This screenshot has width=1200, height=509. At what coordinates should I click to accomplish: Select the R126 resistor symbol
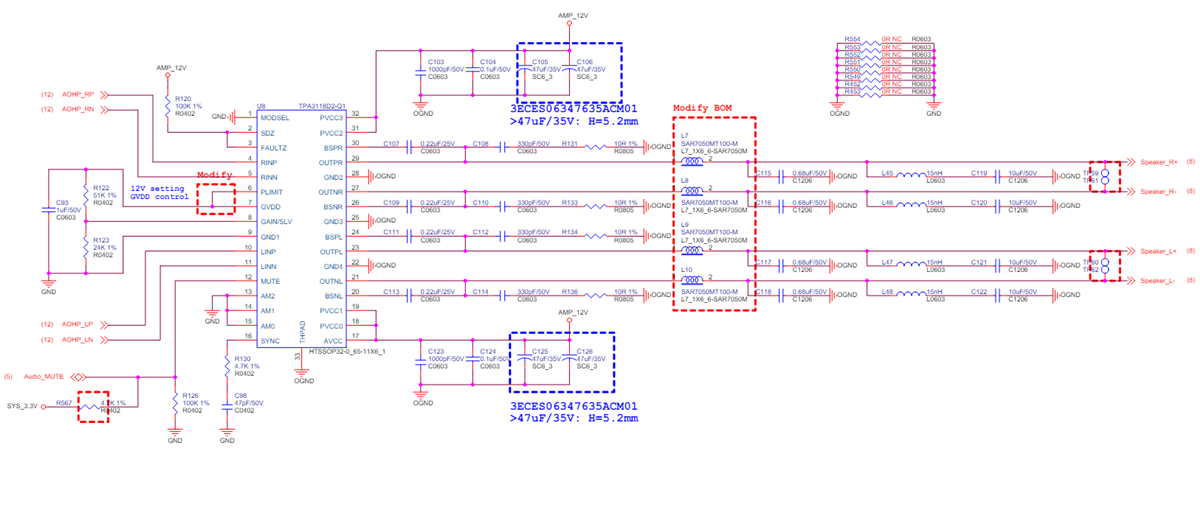176,402
